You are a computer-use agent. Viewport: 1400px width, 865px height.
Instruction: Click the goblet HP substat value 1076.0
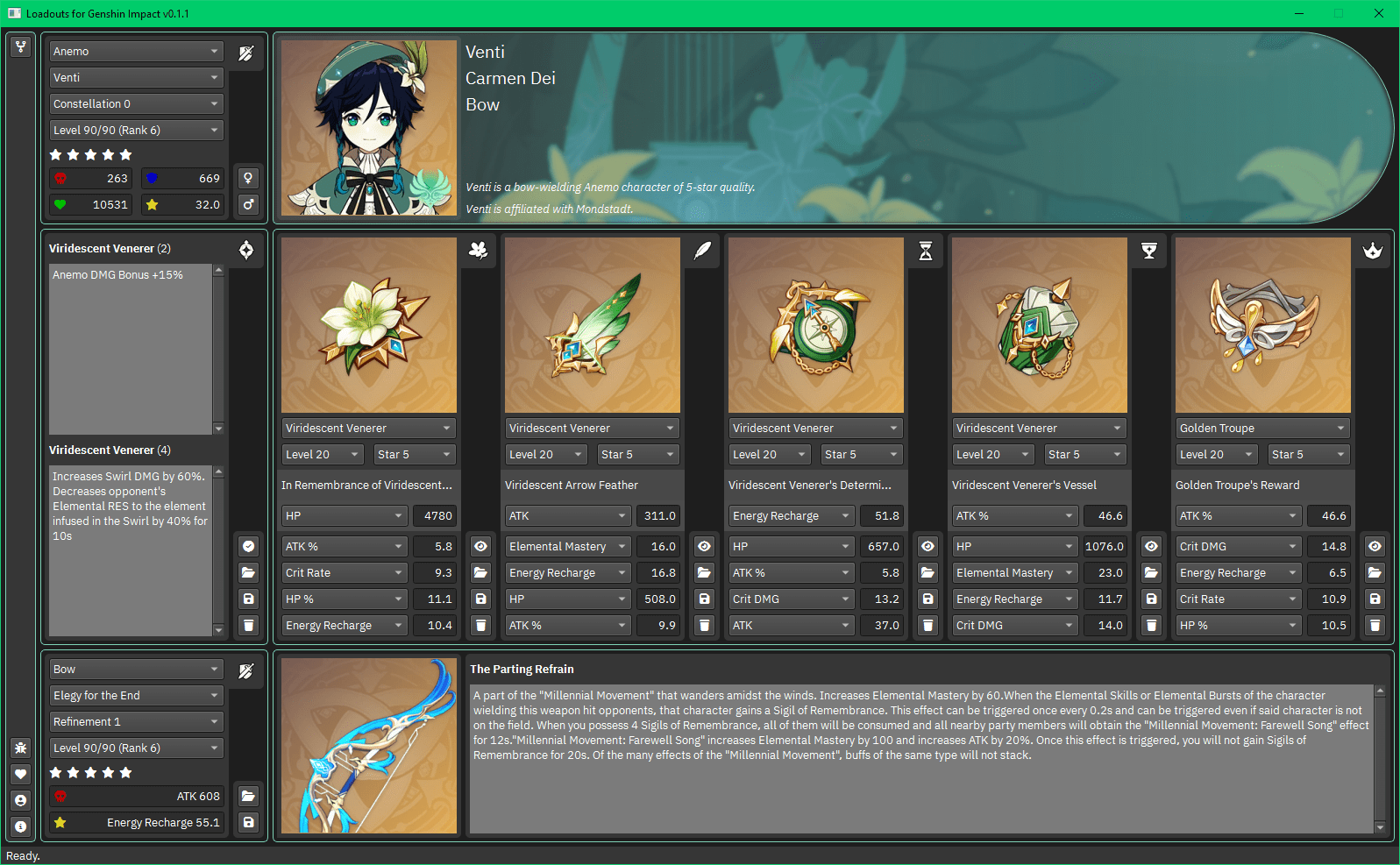(1105, 546)
